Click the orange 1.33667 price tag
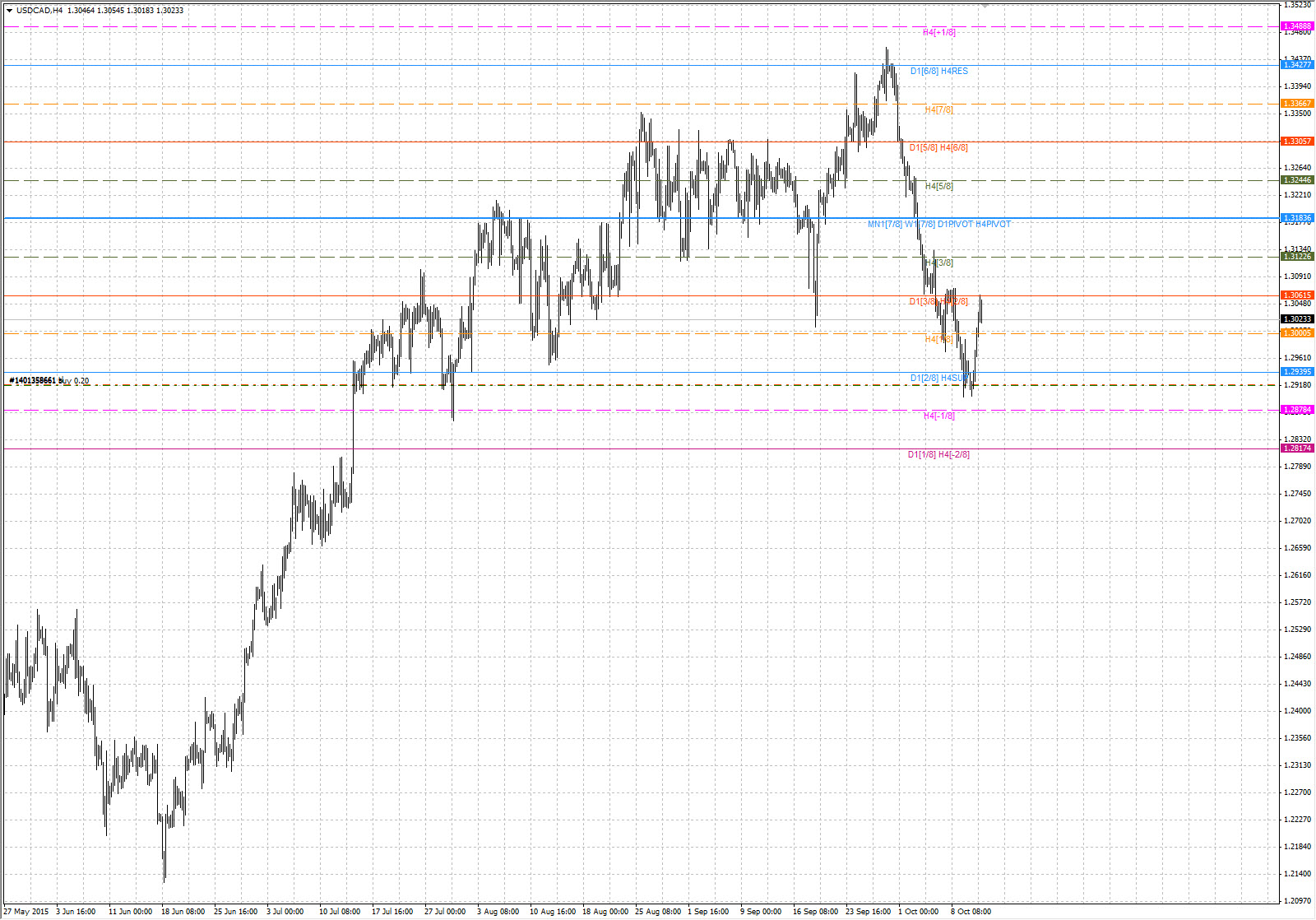 tap(1297, 104)
